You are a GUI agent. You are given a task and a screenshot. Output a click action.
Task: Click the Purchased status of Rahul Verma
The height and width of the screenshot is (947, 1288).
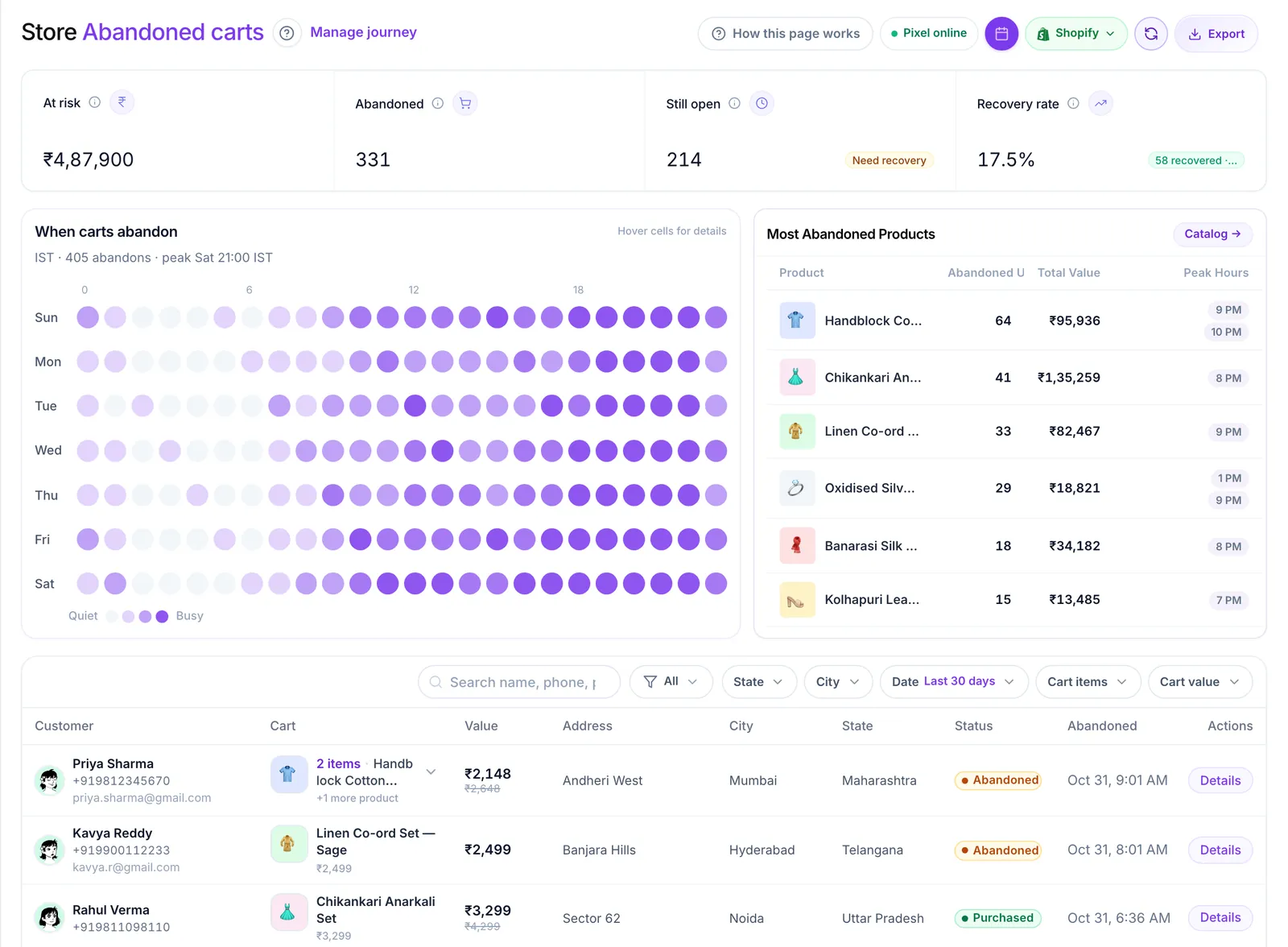pos(998,918)
